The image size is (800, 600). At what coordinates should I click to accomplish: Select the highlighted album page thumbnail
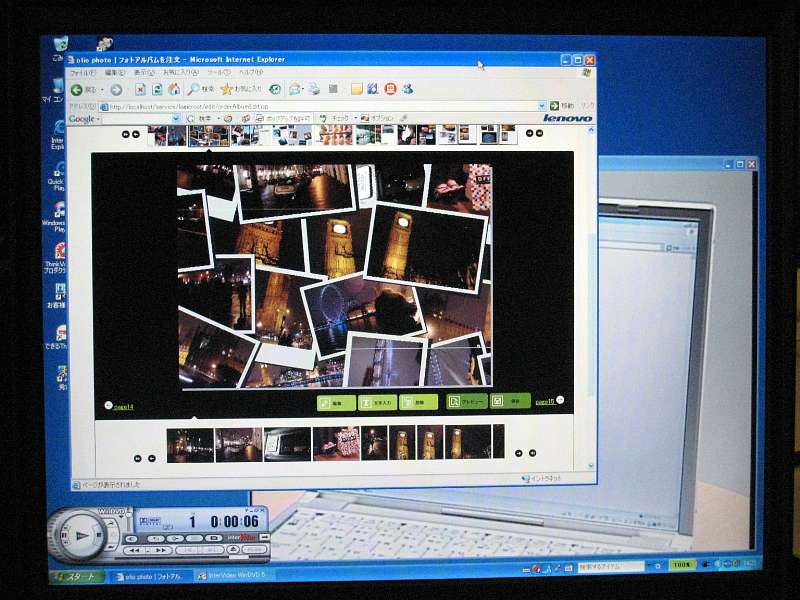point(209,136)
